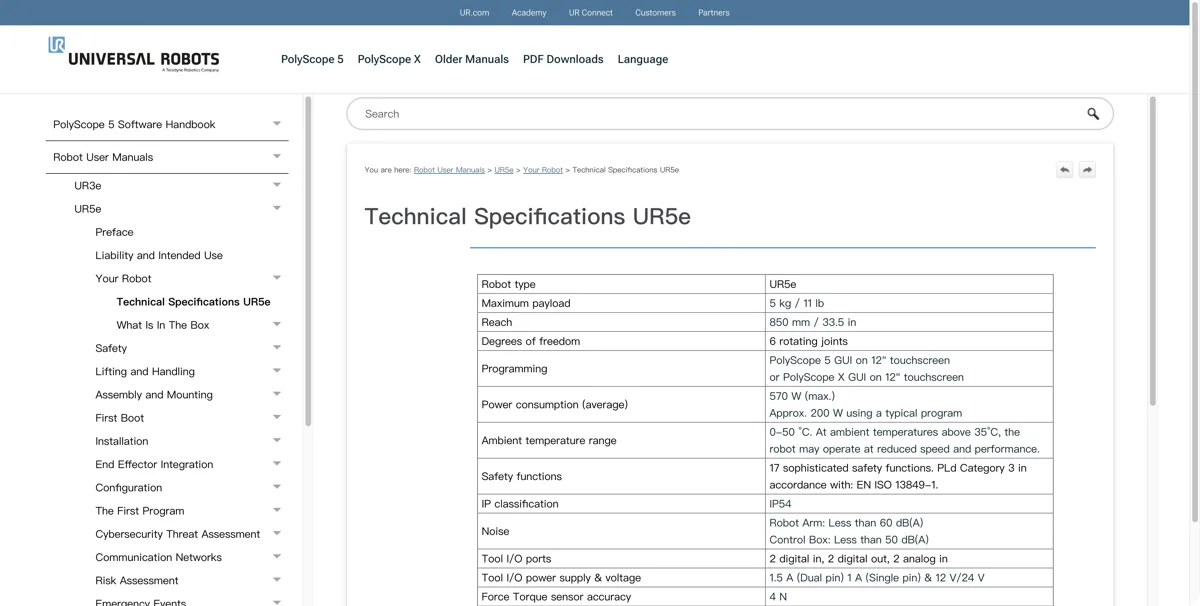The height and width of the screenshot is (606, 1200).
Task: Expand Assembly and Mounting arrow
Action: click(277, 395)
